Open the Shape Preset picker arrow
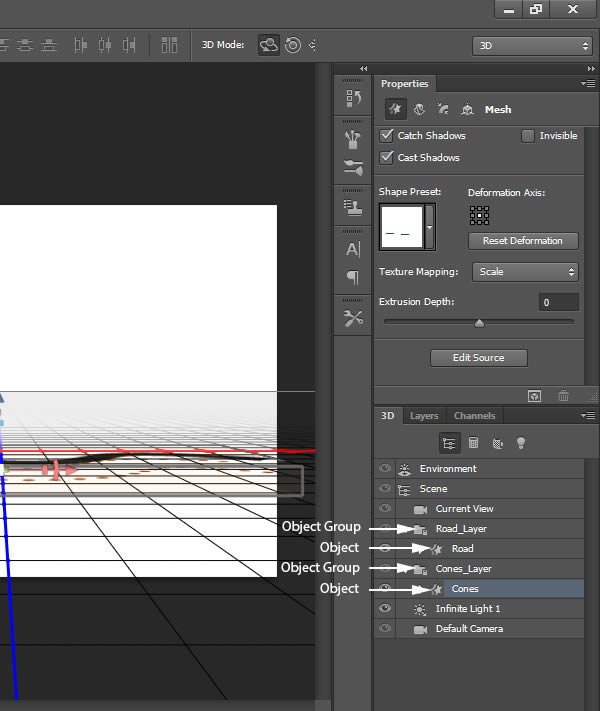The image size is (600, 711). [x=429, y=227]
